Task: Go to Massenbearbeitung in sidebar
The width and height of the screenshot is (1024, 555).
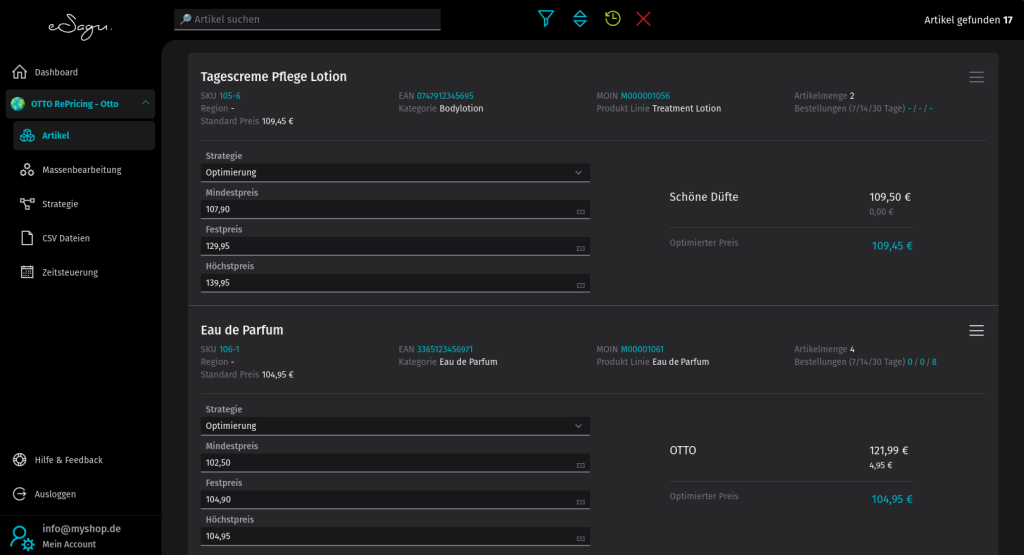Action: tap(81, 170)
